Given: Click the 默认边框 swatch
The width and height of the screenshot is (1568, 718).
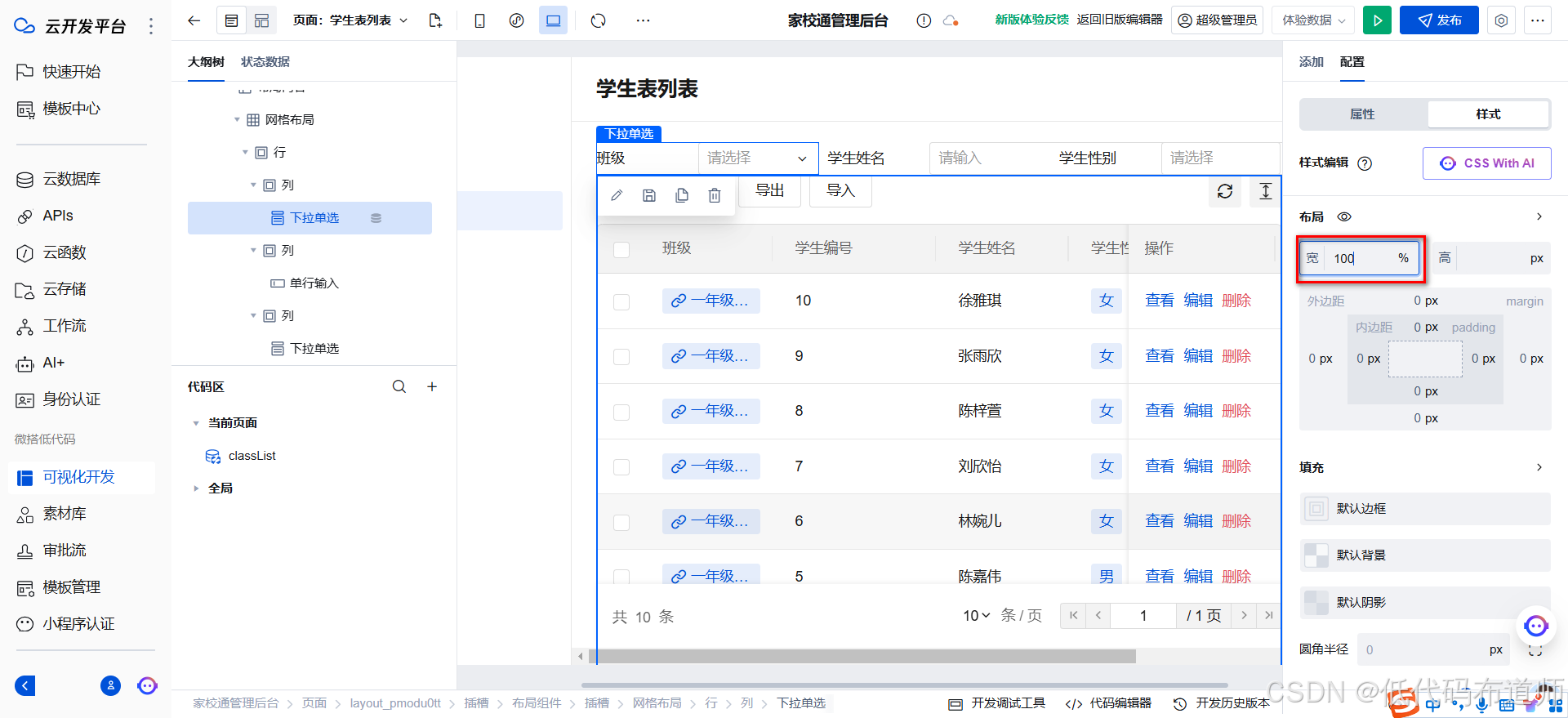Looking at the screenshot, I should pos(1316,509).
